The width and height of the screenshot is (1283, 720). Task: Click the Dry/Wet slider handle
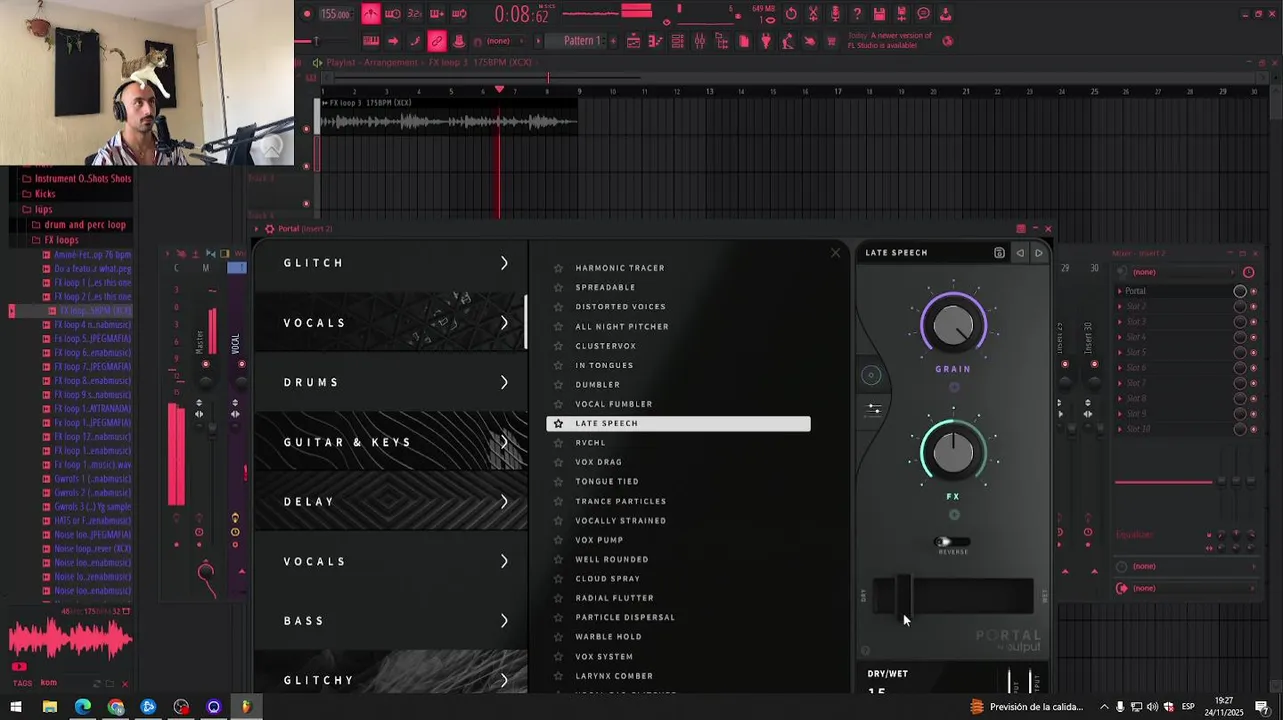click(902, 596)
